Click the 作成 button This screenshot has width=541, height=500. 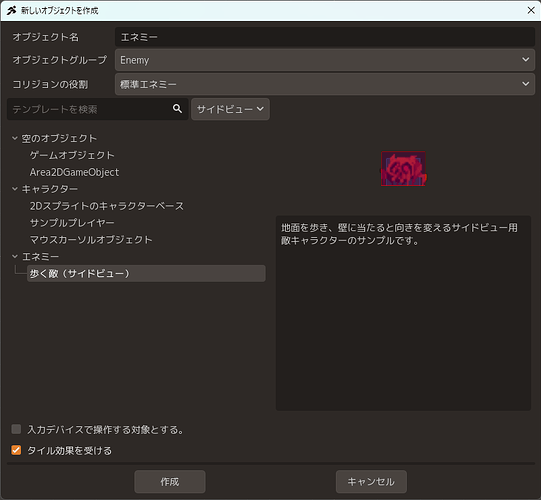click(170, 481)
